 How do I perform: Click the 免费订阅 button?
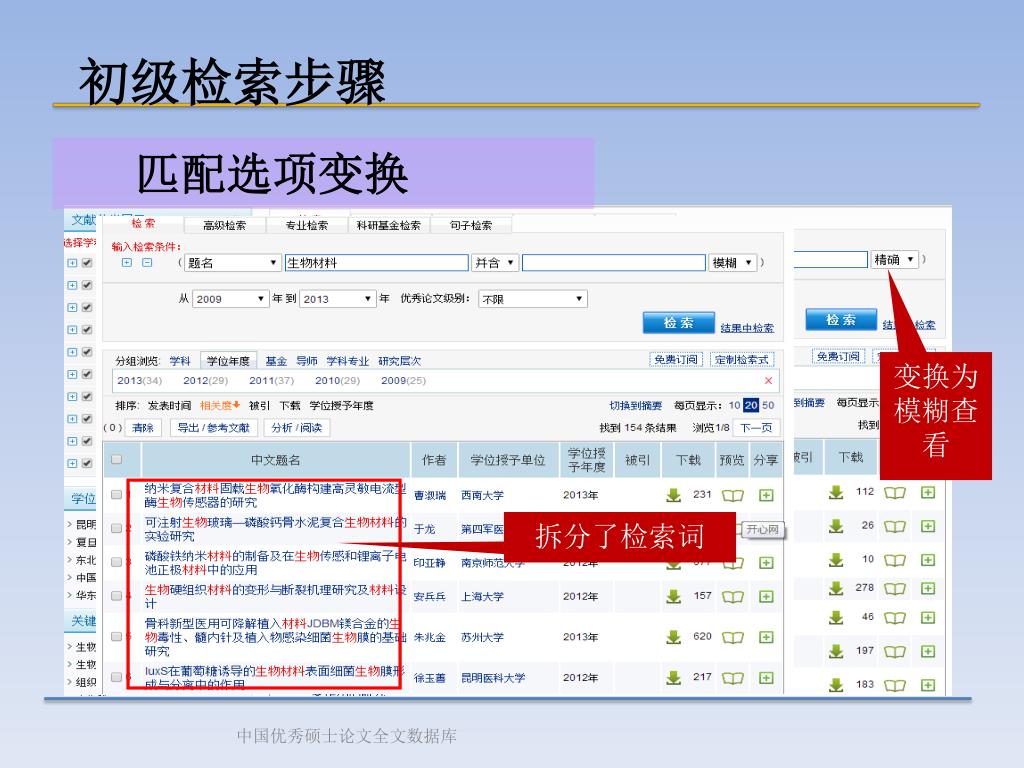coord(676,360)
